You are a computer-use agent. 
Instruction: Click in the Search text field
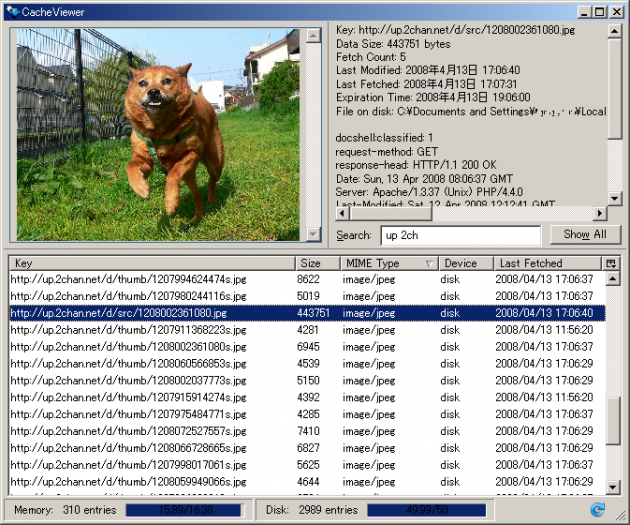(x=460, y=235)
